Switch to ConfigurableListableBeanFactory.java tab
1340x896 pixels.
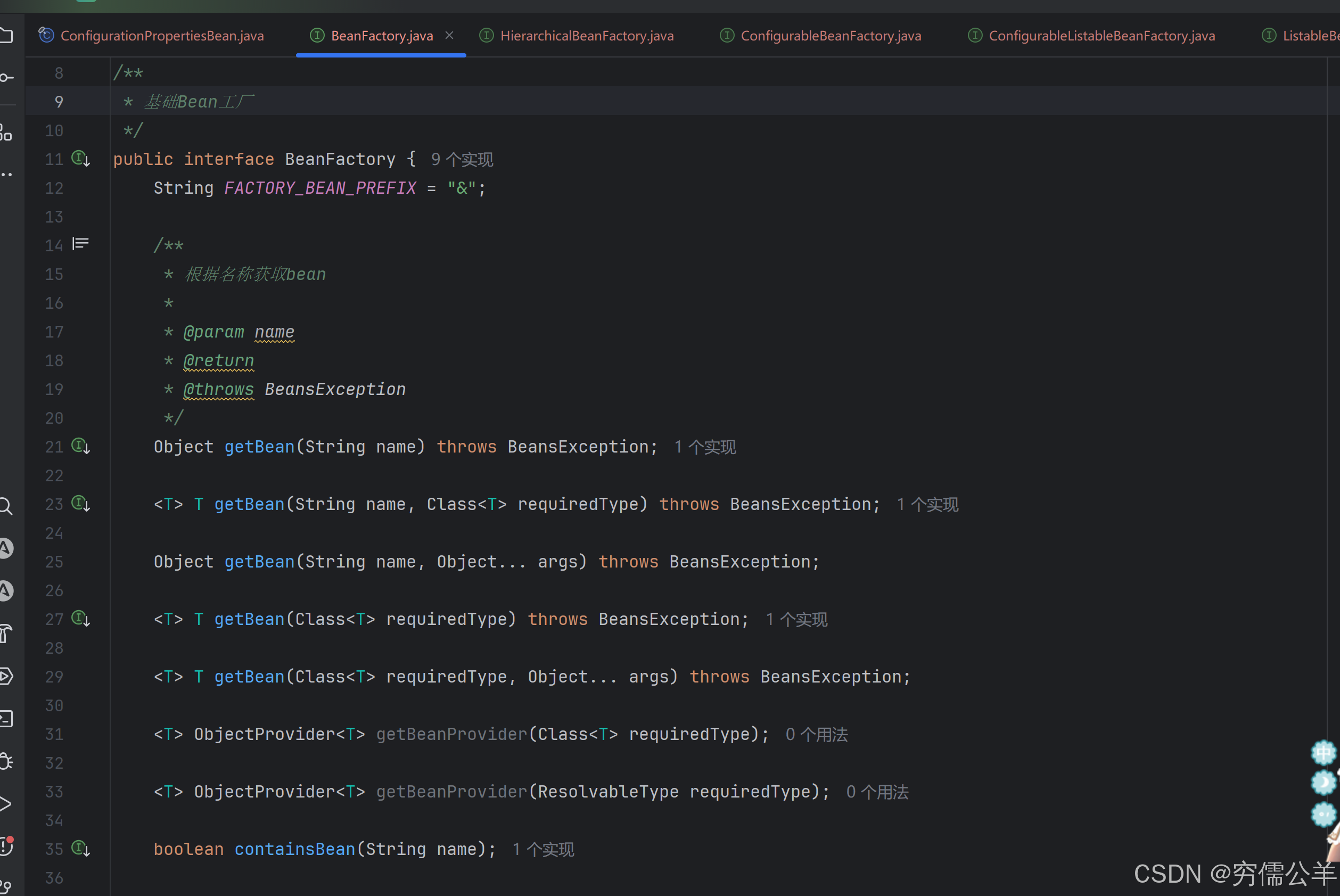click(x=1100, y=36)
